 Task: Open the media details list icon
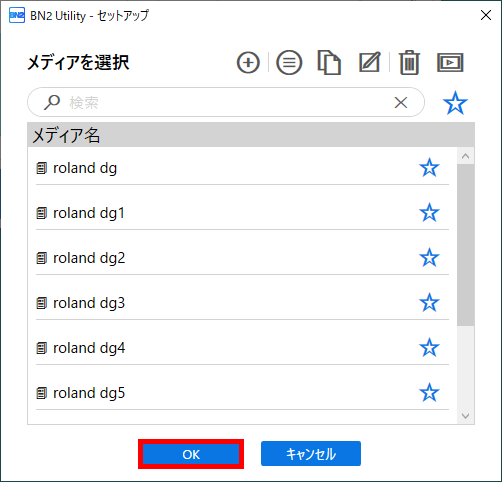click(x=289, y=62)
